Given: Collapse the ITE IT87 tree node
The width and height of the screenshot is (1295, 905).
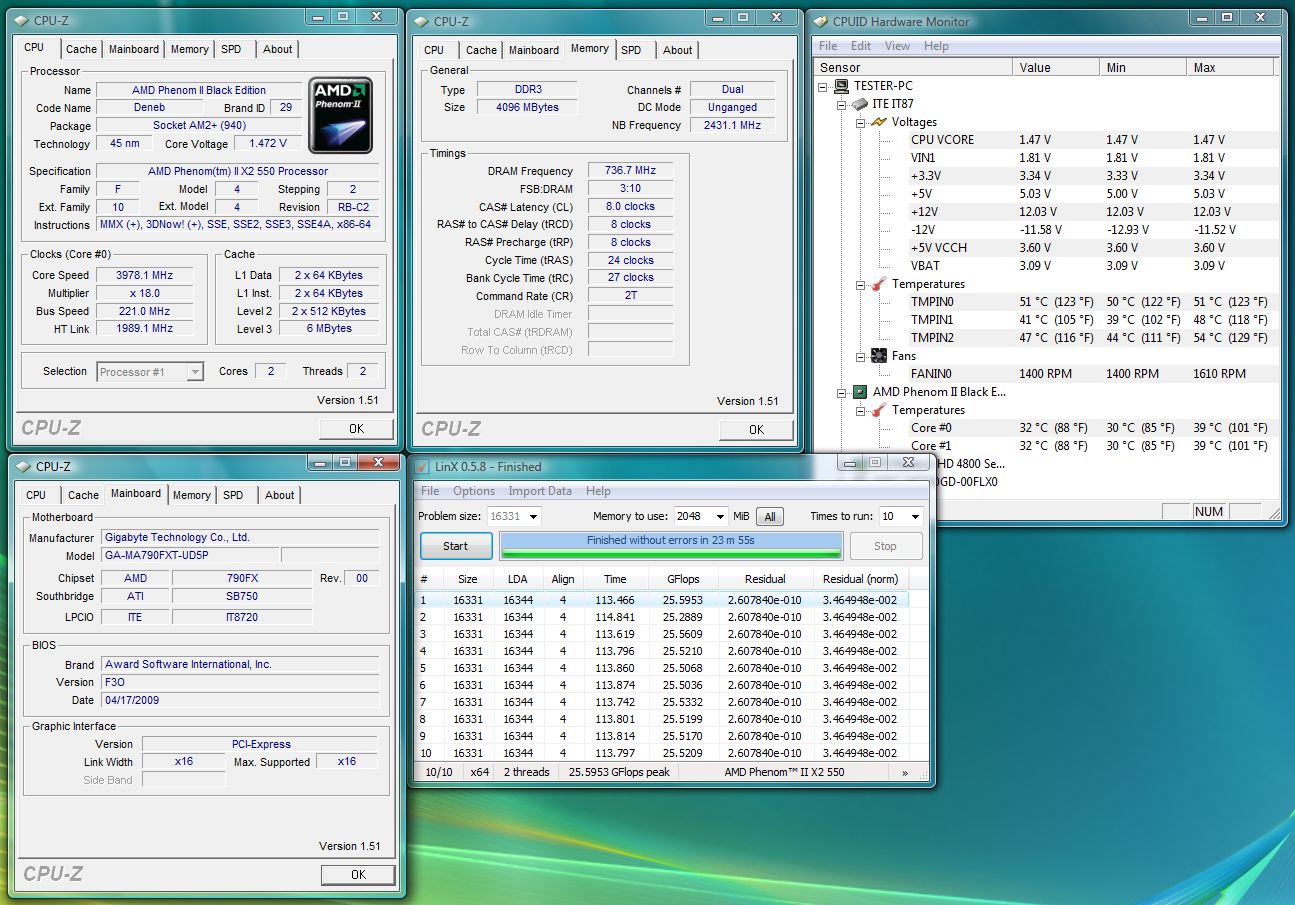Looking at the screenshot, I should (x=842, y=104).
